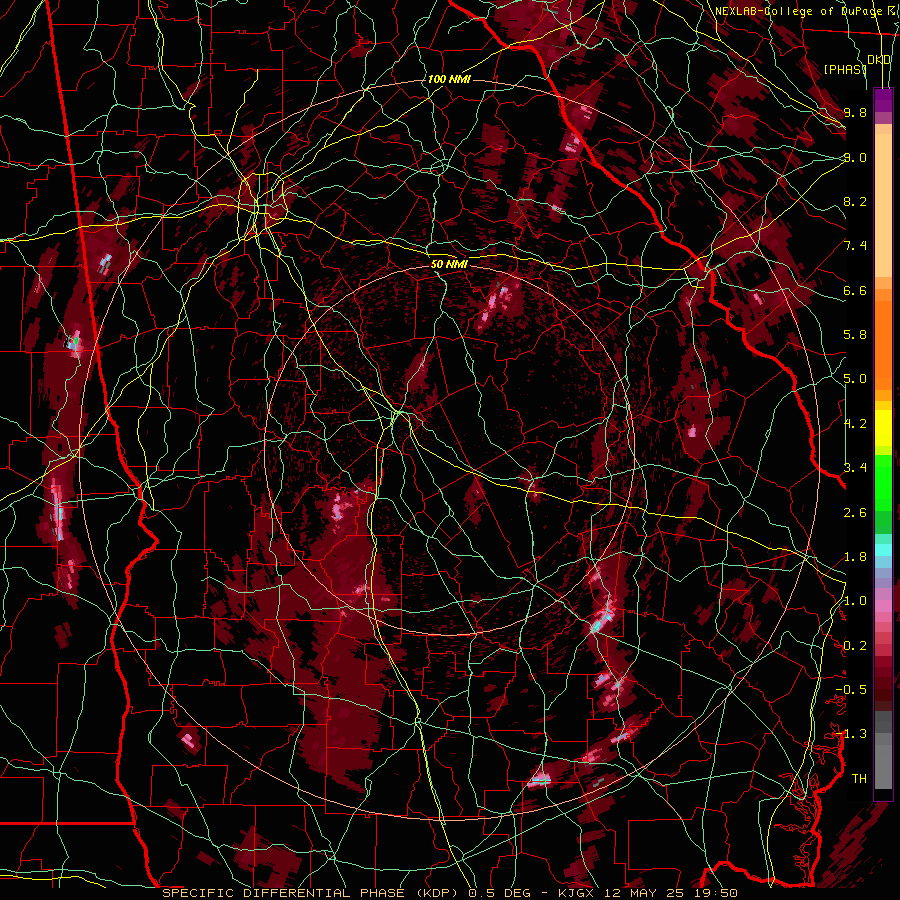The width and height of the screenshot is (900, 900).
Task: Pick the yellow segment of the color bar
Action: click(x=883, y=428)
